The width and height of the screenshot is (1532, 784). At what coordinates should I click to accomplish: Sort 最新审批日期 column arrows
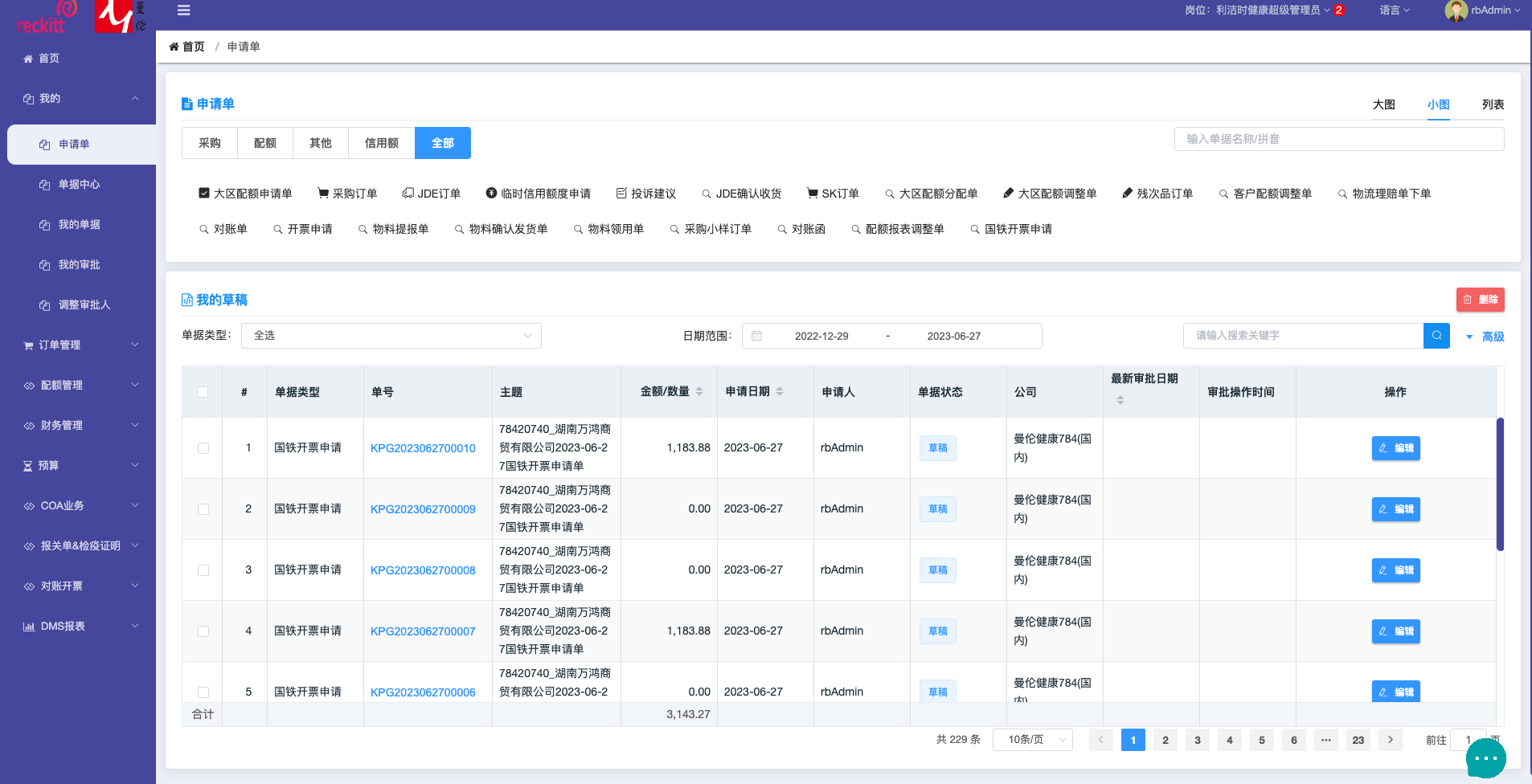click(x=1120, y=399)
